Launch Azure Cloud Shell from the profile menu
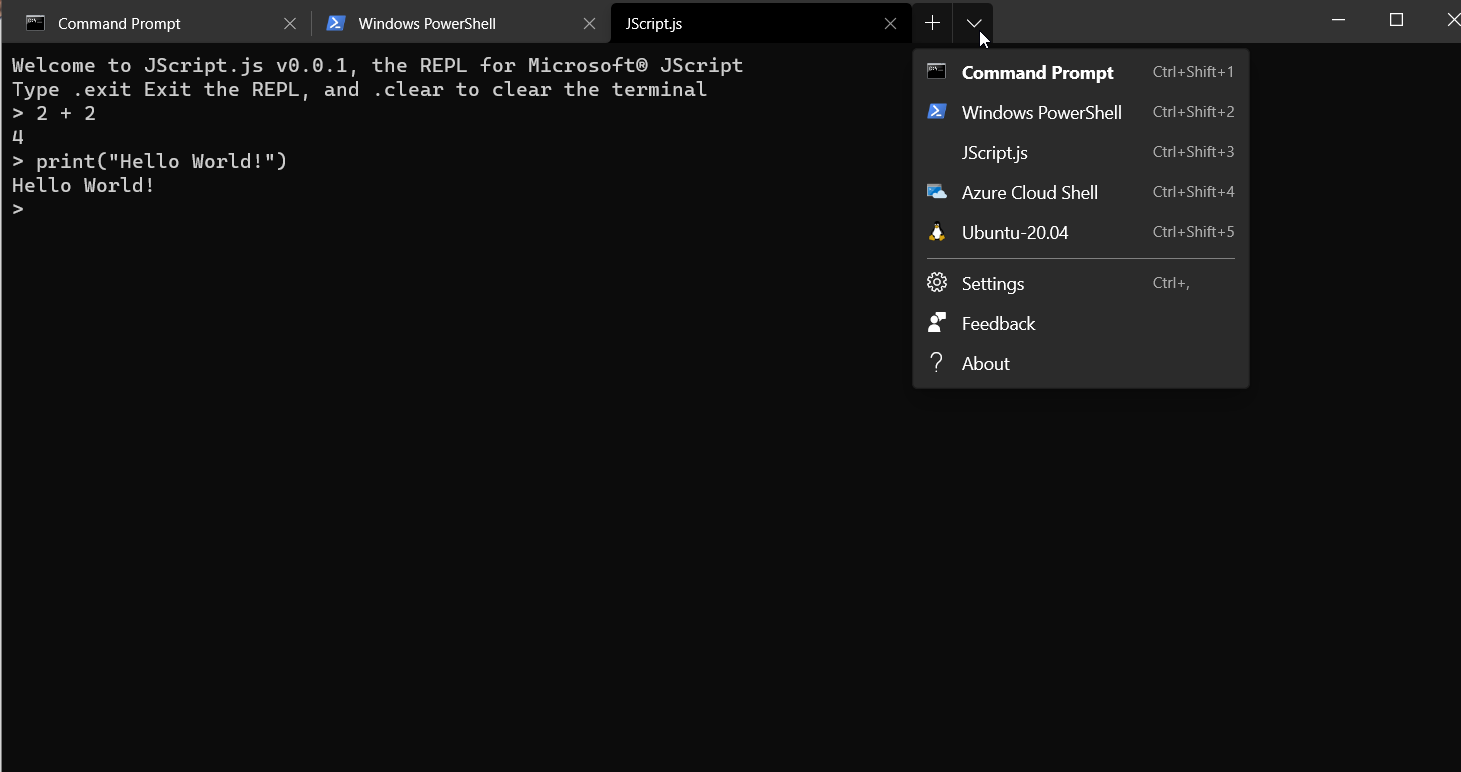Screen dimensions: 1461x772 coord(1029,192)
